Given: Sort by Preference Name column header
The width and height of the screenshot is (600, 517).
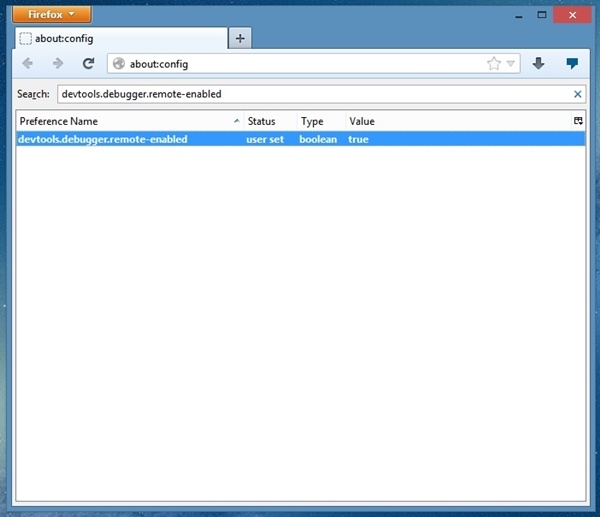Looking at the screenshot, I should [120, 121].
